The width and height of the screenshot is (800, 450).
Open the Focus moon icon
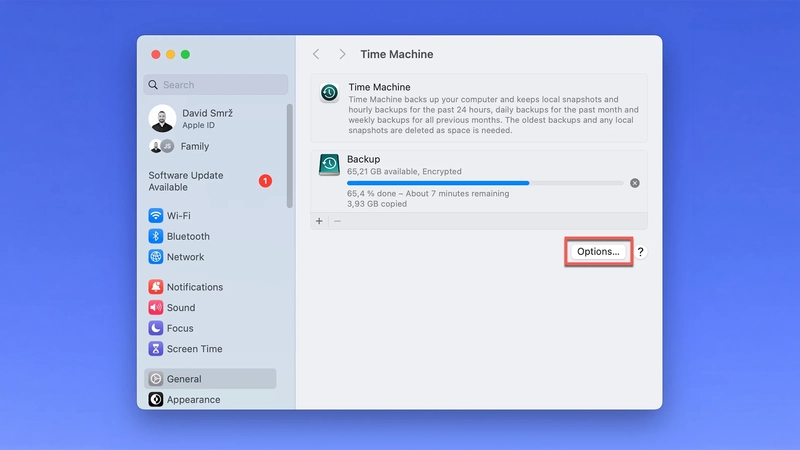(156, 328)
